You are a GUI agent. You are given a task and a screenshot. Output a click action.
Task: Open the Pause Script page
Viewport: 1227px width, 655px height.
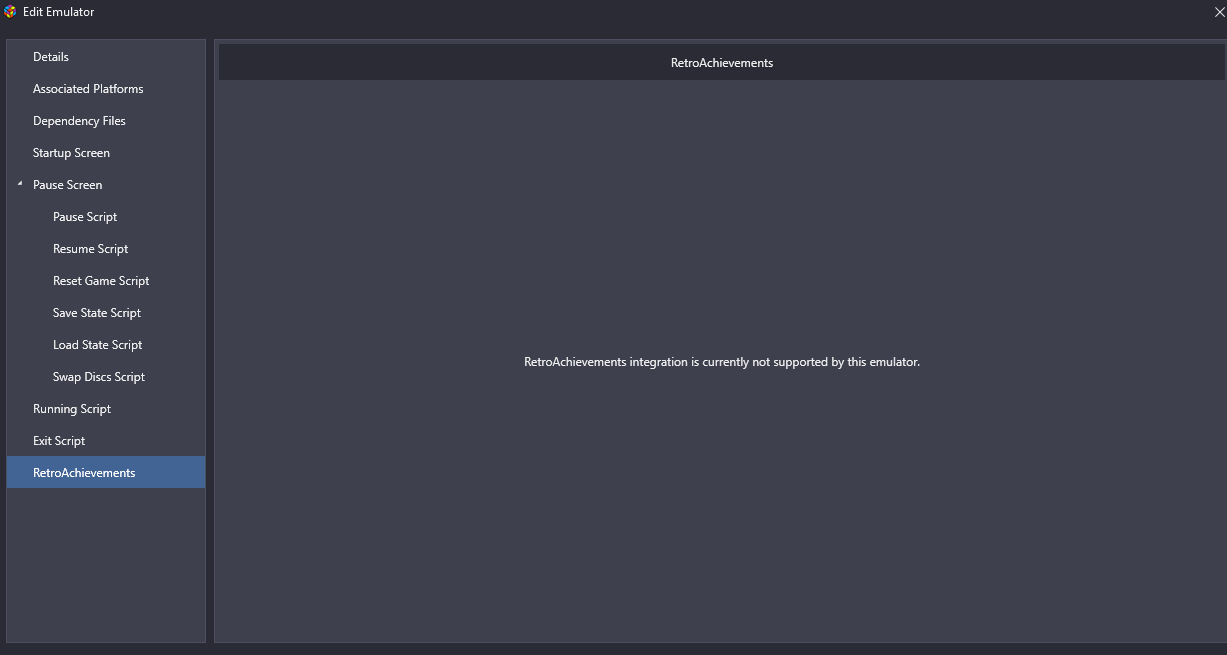85,217
